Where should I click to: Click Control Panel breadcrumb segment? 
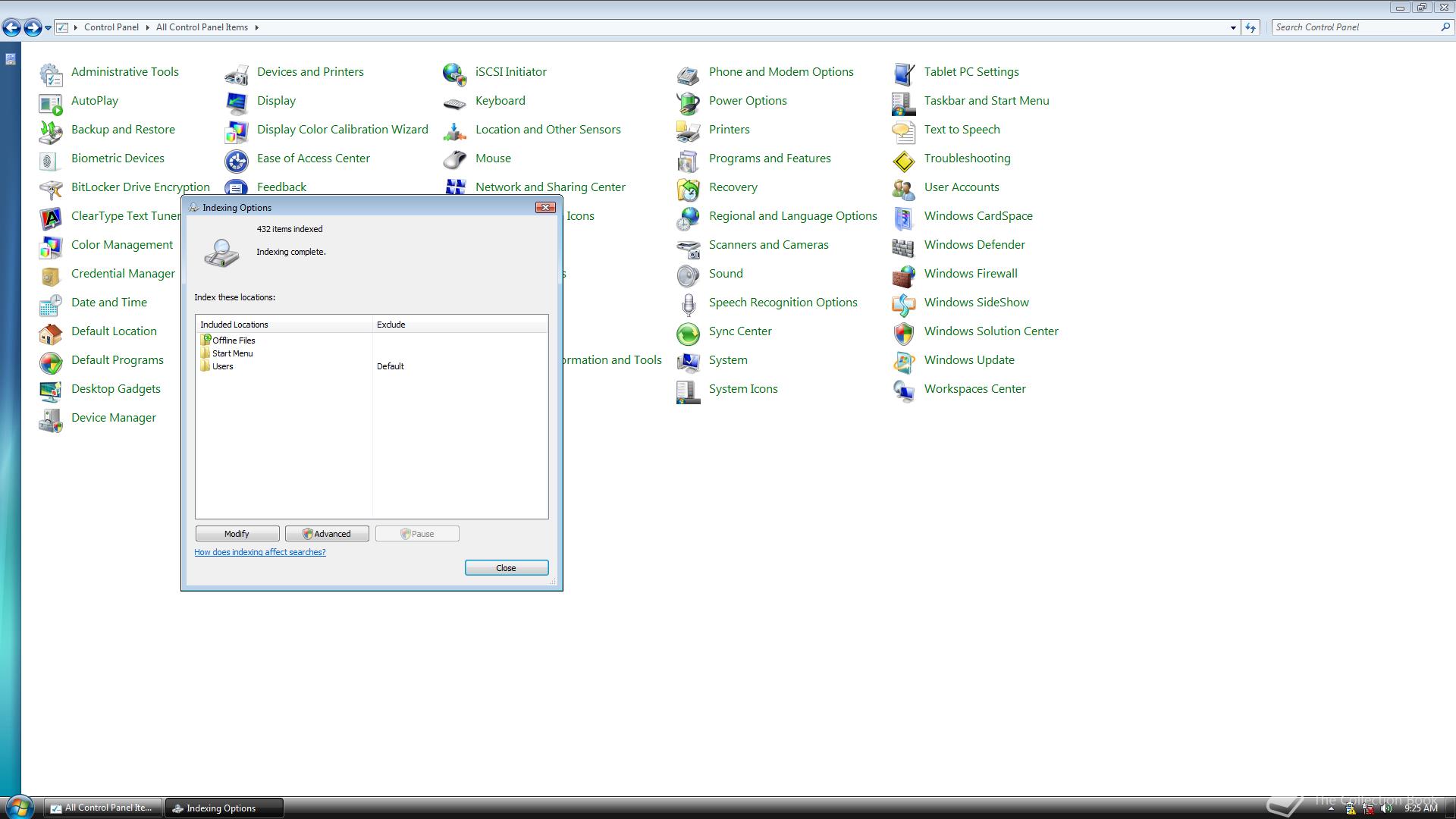click(111, 27)
